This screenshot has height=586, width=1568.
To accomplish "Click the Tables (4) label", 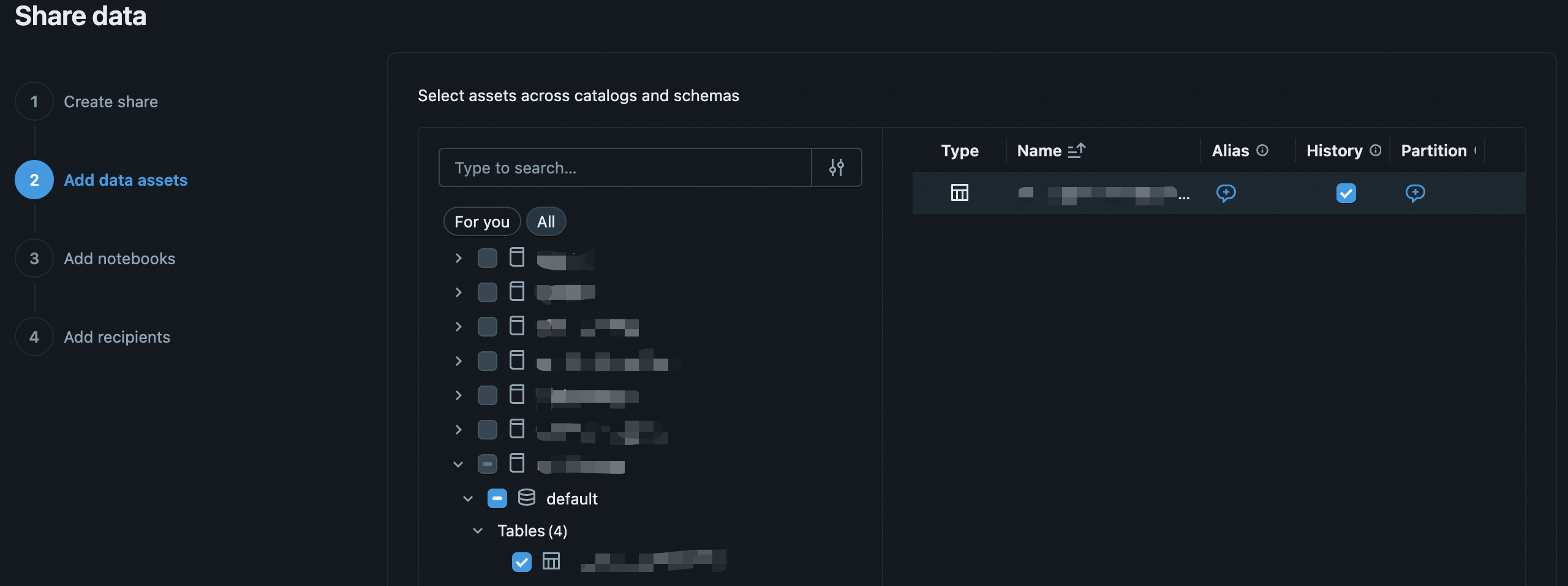I will (532, 530).
